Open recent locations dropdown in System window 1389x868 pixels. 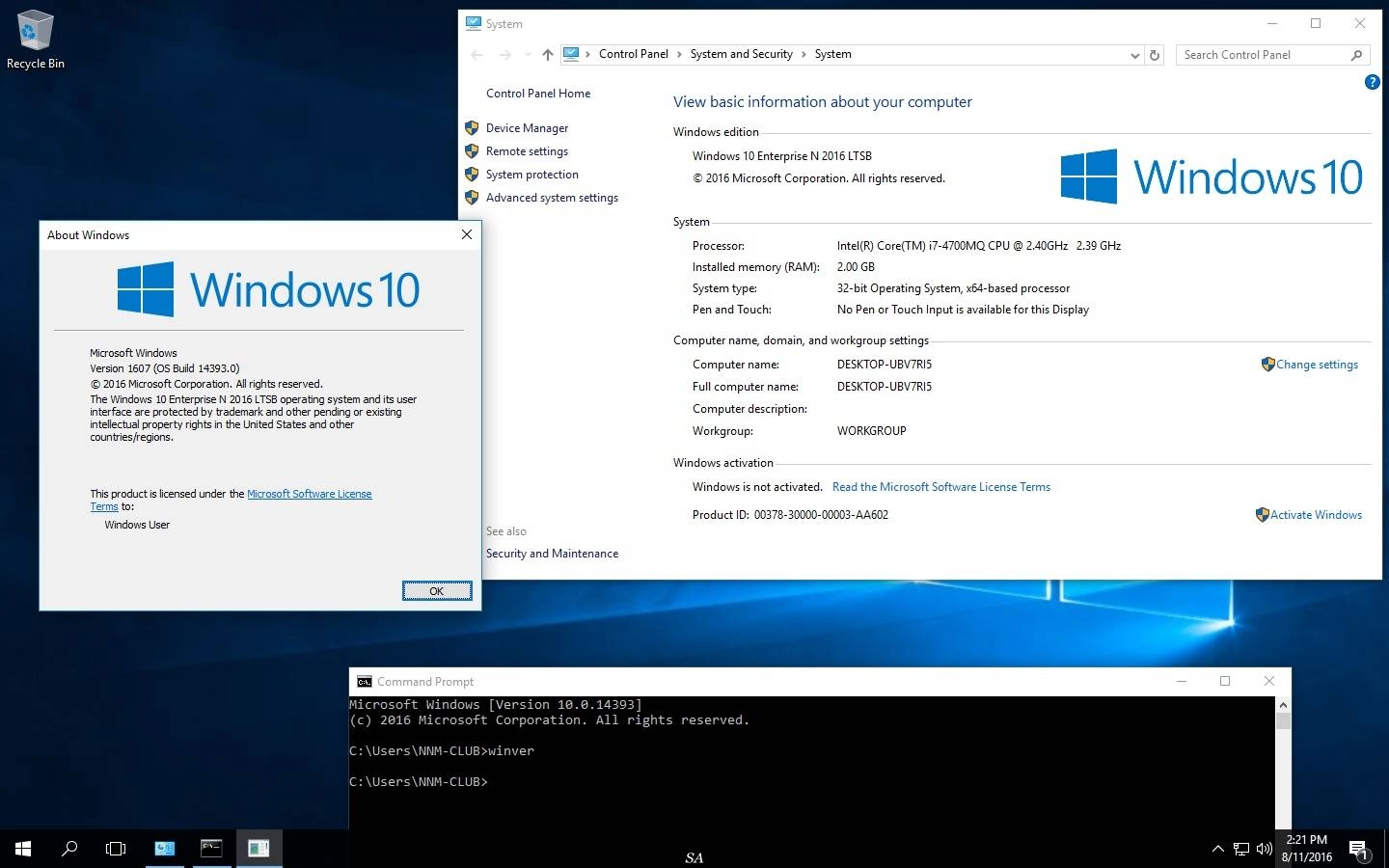click(x=528, y=55)
